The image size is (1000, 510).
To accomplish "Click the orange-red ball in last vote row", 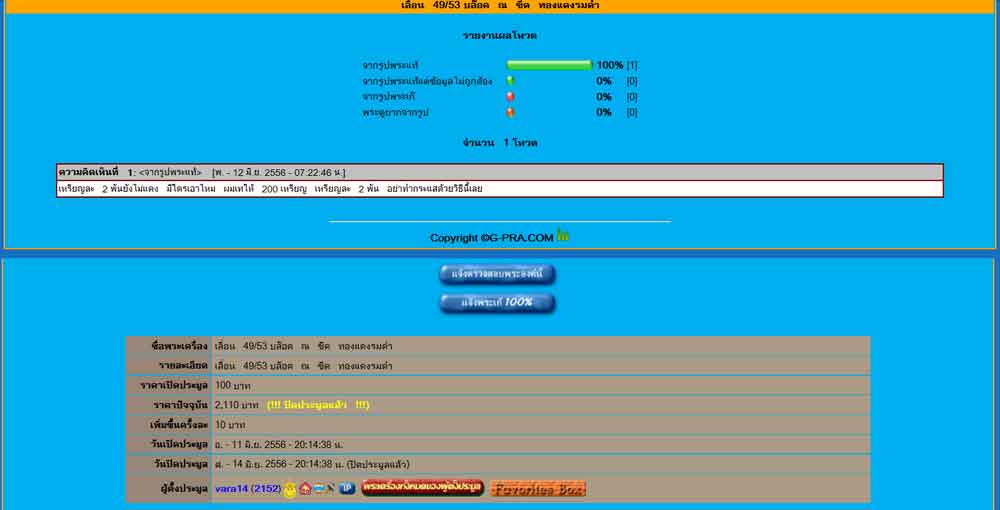I will point(510,113).
